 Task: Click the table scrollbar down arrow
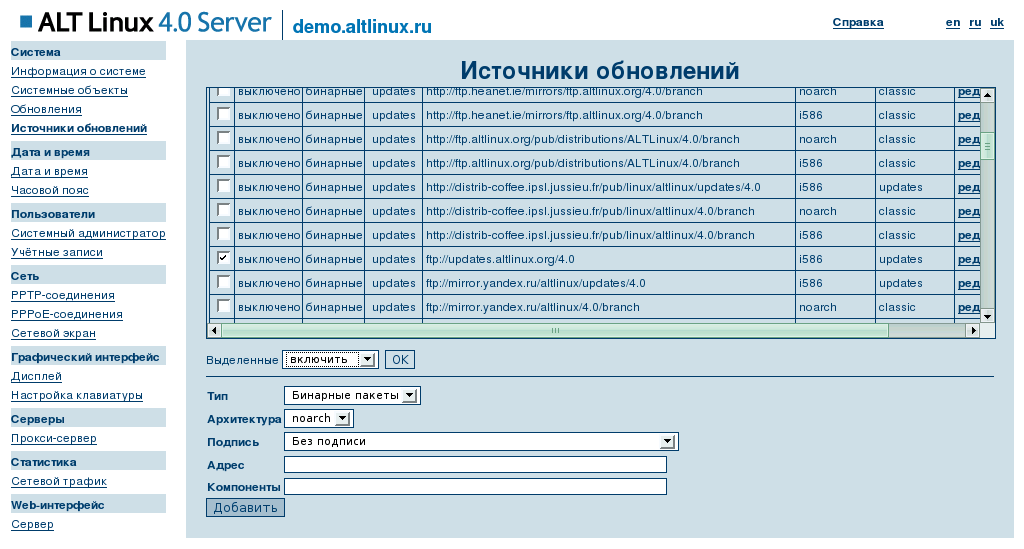pos(987,315)
